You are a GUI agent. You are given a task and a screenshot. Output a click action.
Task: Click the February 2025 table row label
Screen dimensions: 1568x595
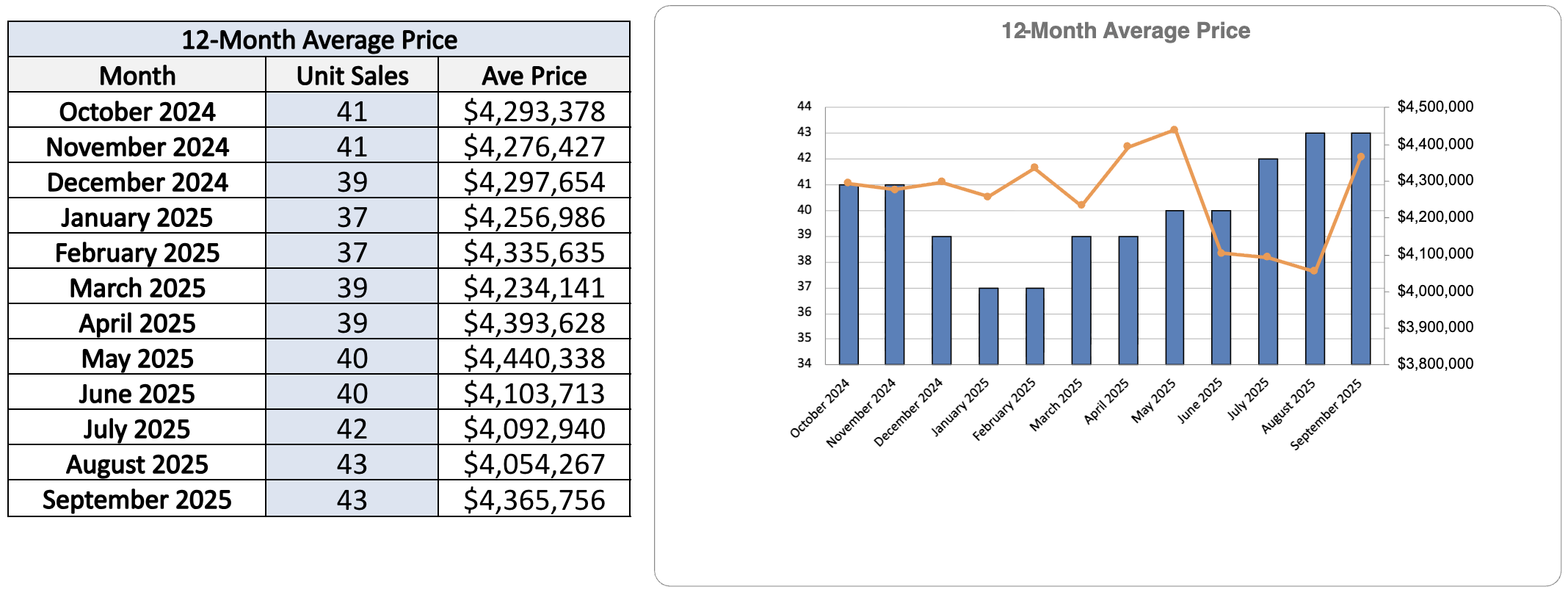(x=137, y=253)
